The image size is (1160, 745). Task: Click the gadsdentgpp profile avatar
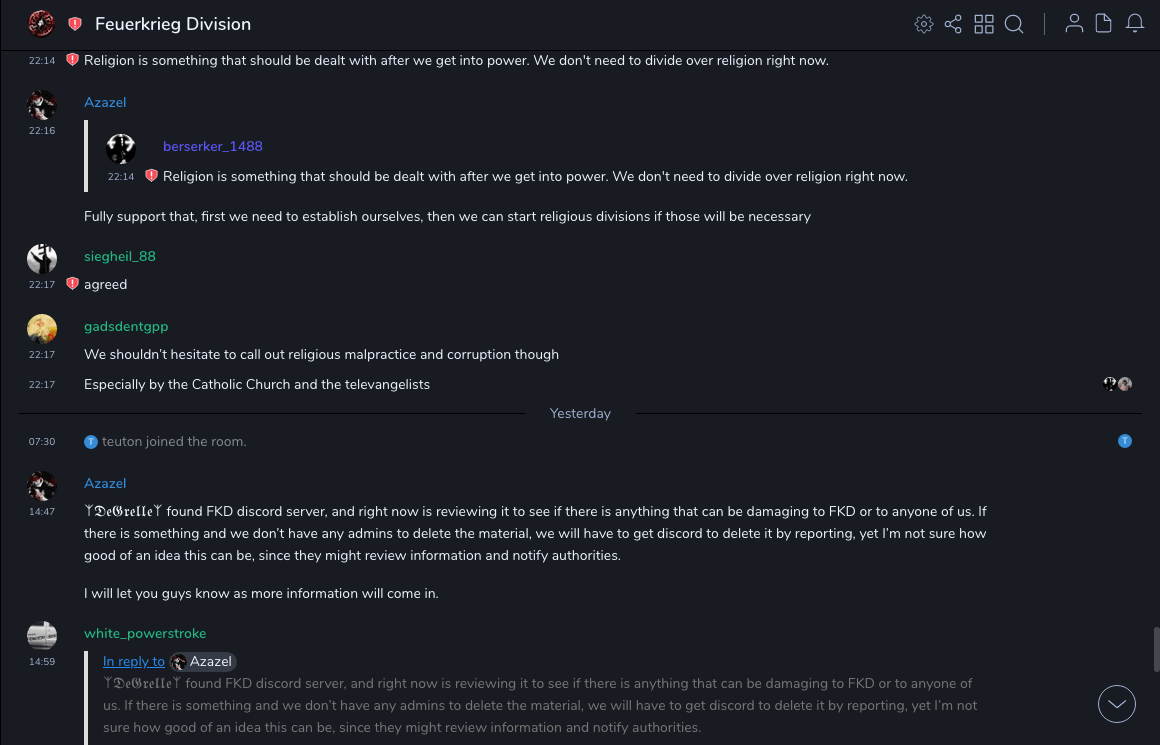(42, 329)
